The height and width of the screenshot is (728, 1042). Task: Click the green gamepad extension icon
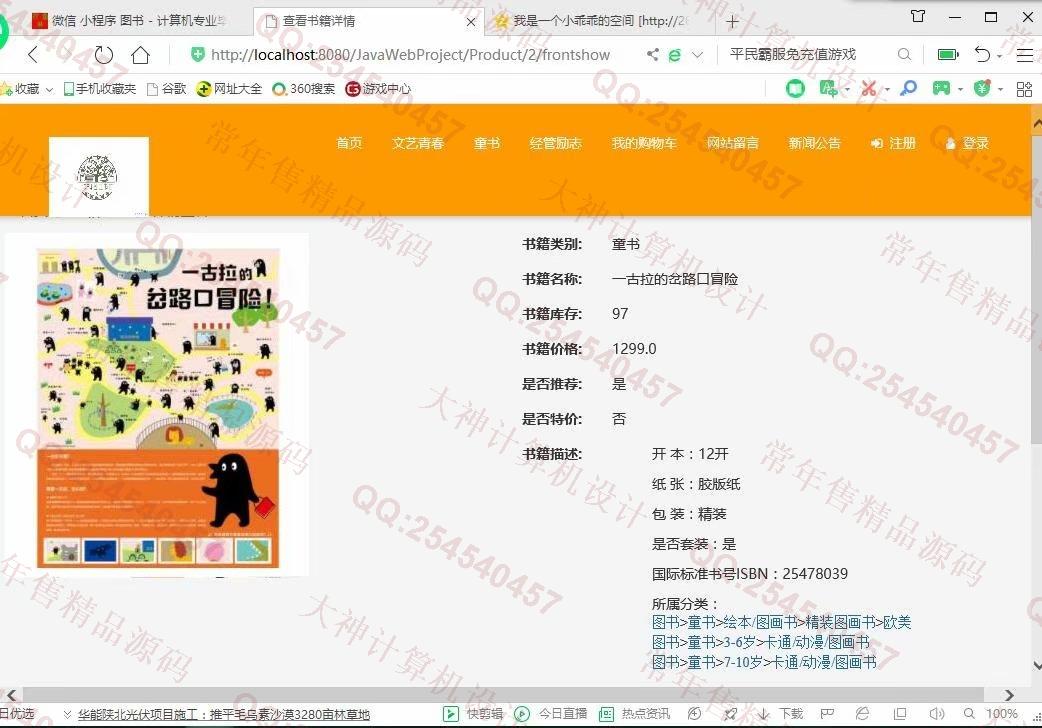coord(941,88)
